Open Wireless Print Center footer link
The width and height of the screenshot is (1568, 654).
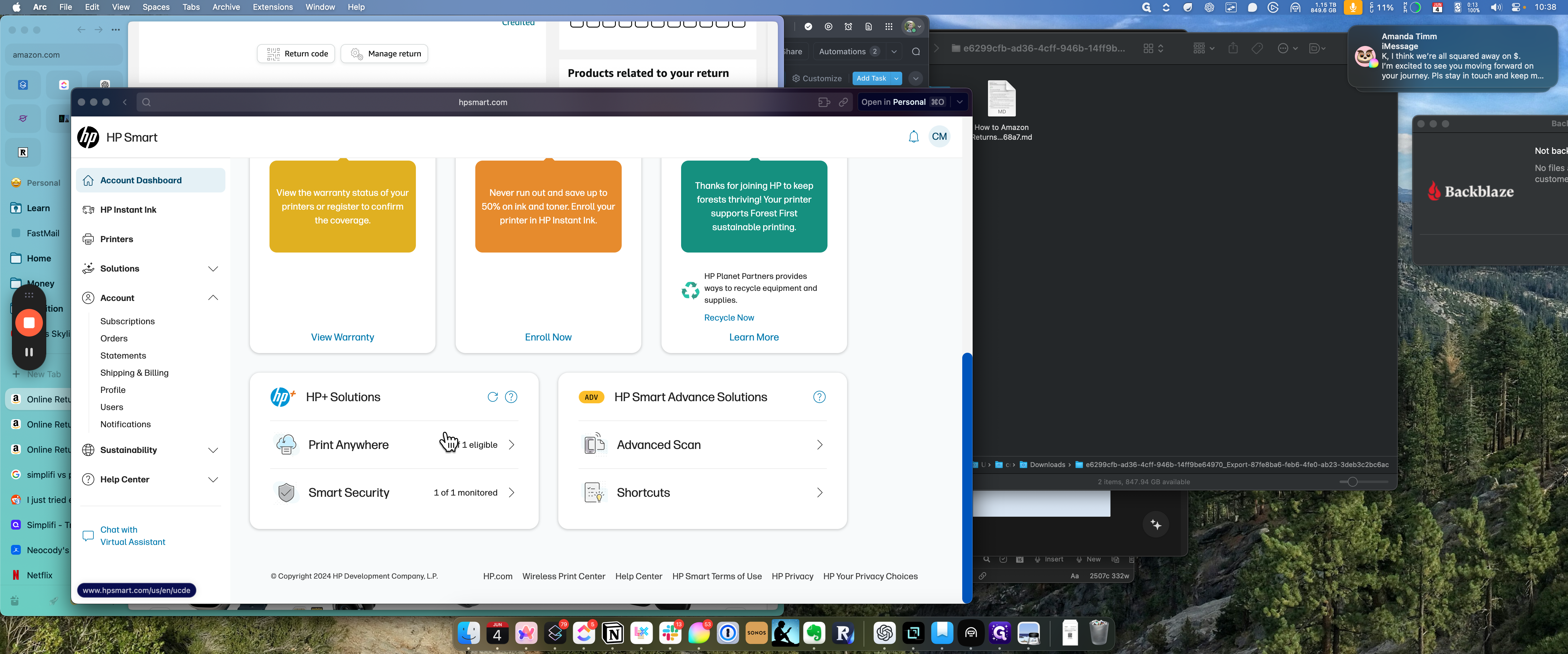coord(563,577)
